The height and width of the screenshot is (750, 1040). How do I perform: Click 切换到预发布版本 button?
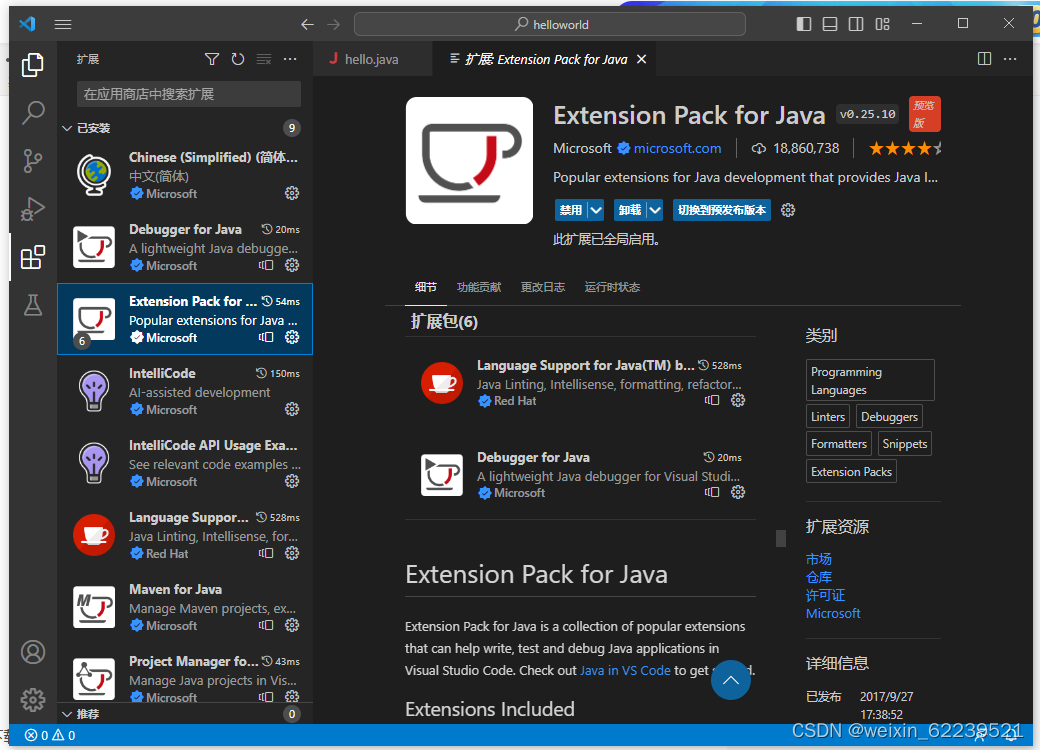(722, 210)
